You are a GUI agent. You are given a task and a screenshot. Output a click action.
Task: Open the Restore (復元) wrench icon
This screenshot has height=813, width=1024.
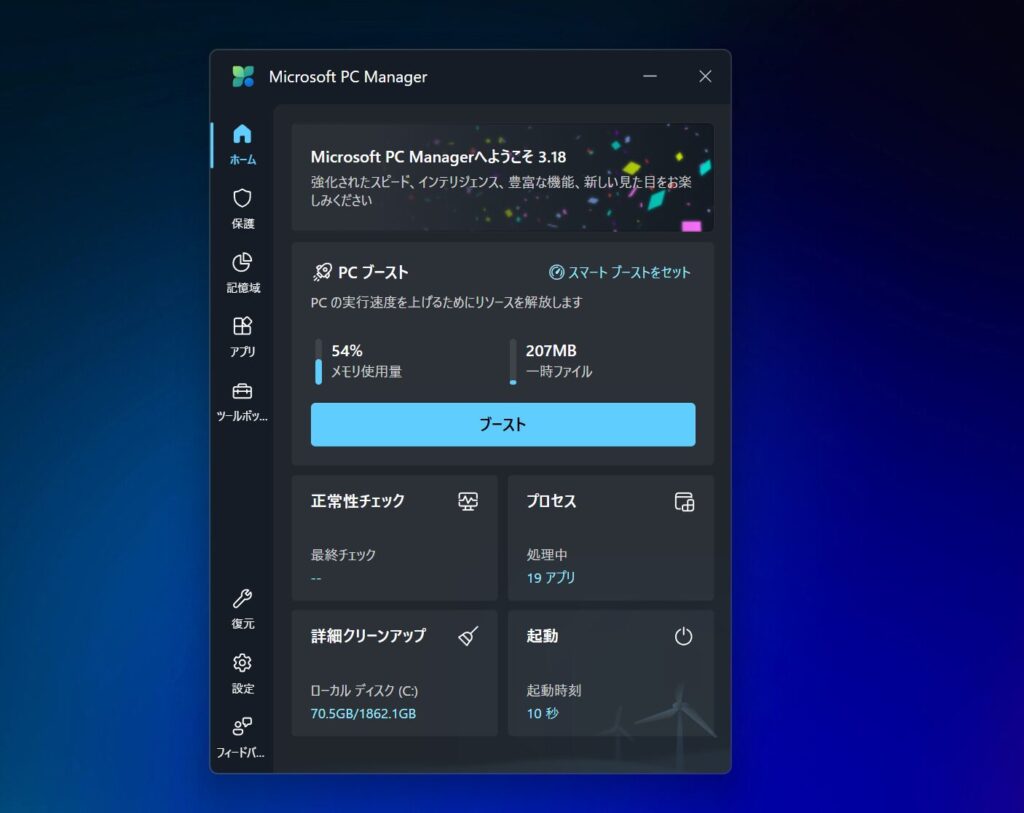pos(242,599)
